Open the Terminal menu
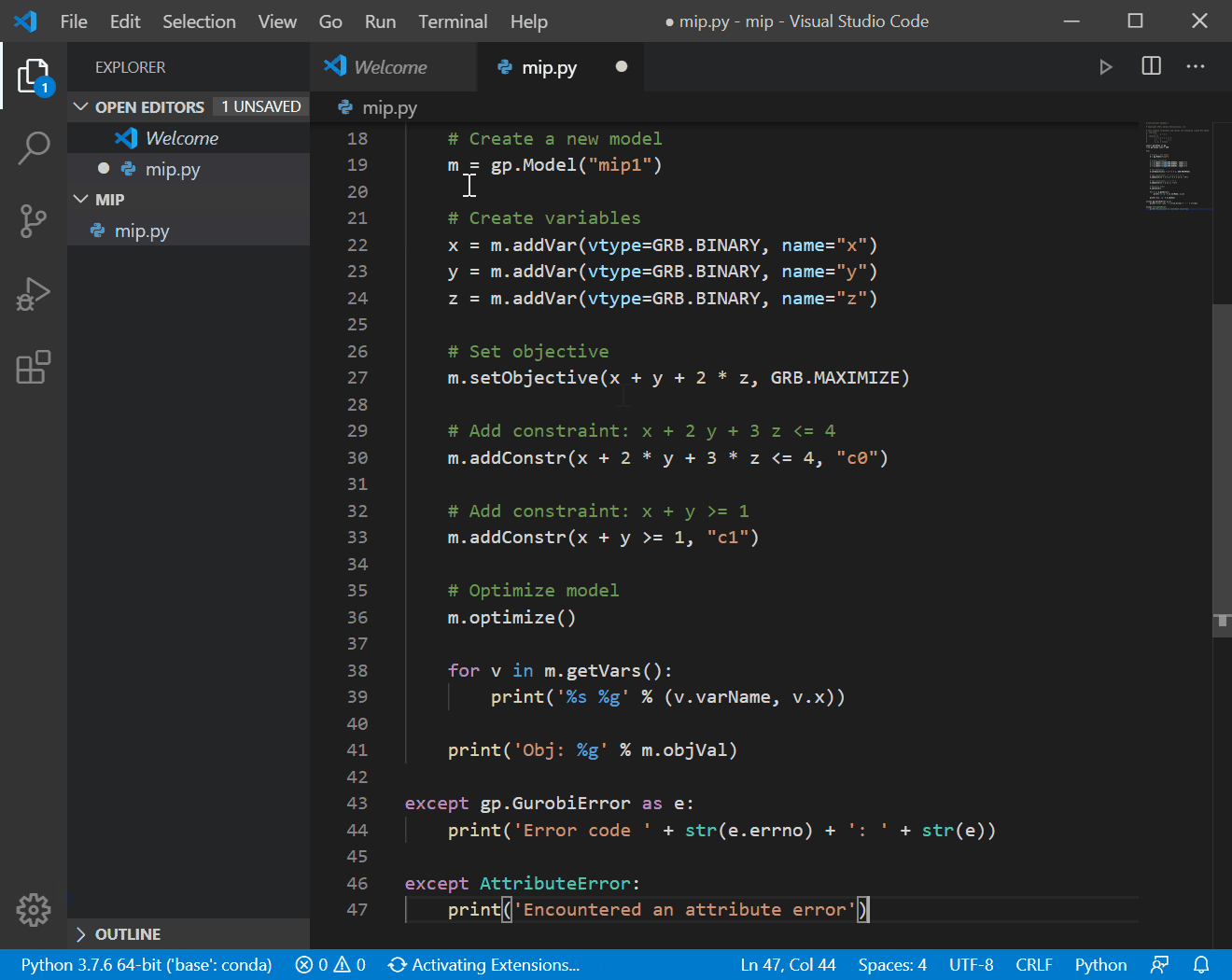This screenshot has height=980, width=1232. (x=453, y=21)
